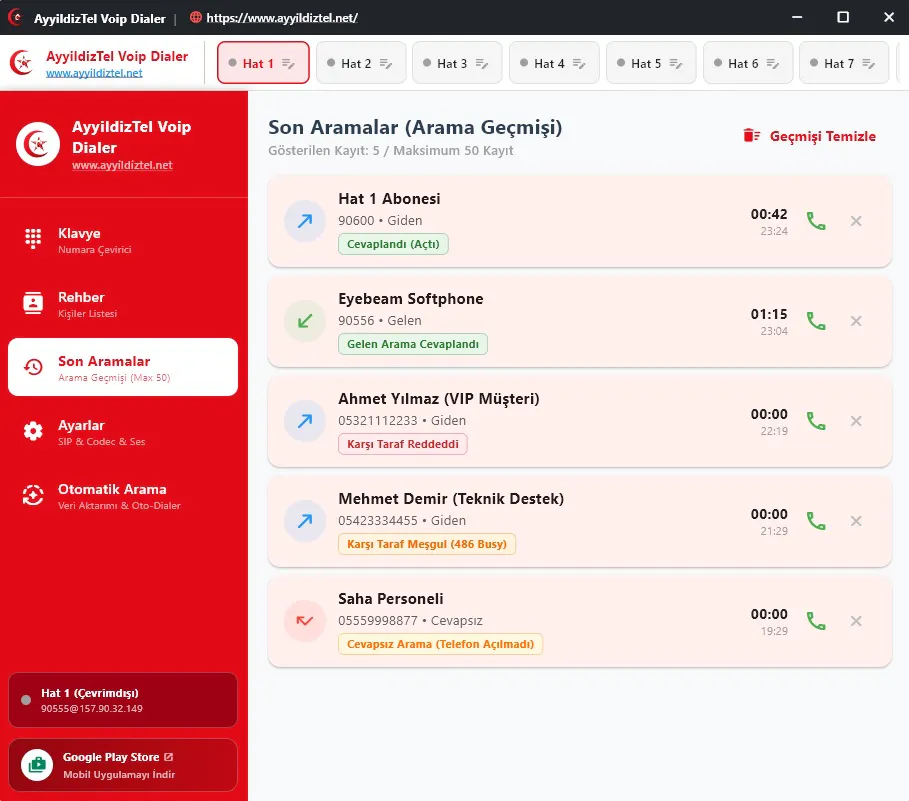Click outgoing arrow icon for Hat 1 Abonesi
The width and height of the screenshot is (909, 801).
(x=305, y=221)
